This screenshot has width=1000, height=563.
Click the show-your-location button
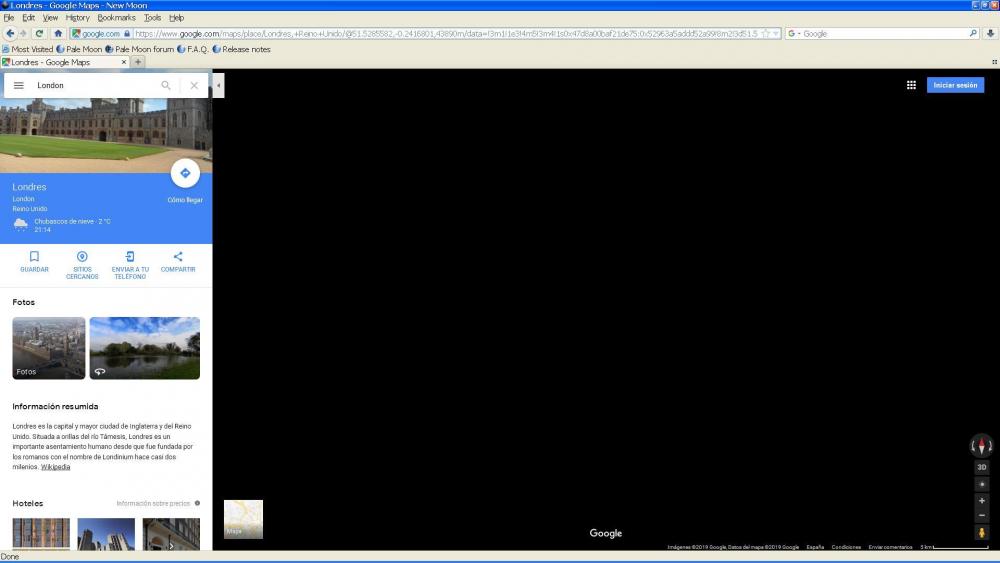(x=982, y=485)
